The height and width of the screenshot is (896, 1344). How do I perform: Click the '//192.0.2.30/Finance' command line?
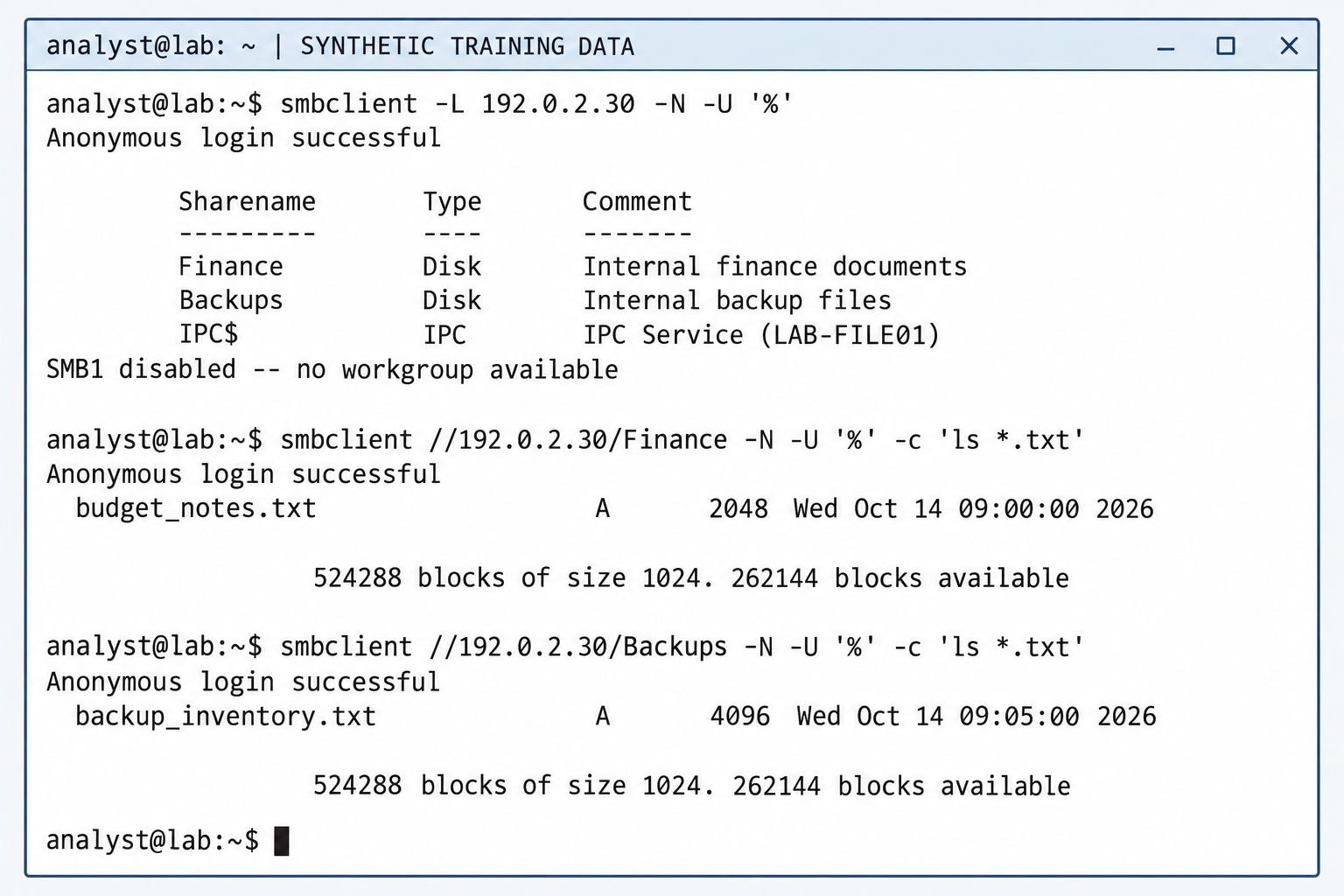coord(565,440)
